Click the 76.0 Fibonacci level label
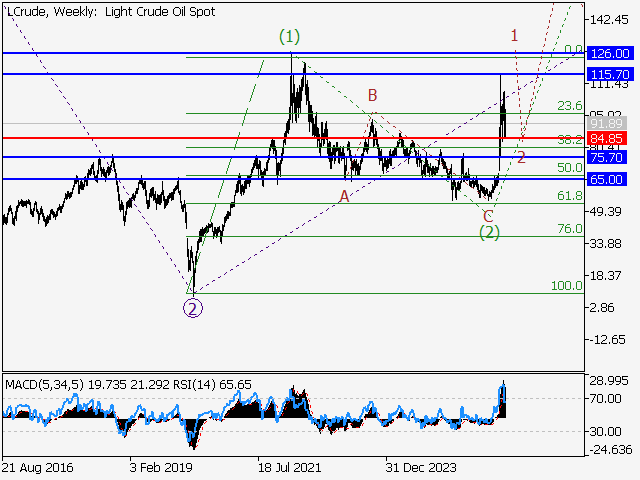The image size is (640, 480). pyautogui.click(x=569, y=229)
